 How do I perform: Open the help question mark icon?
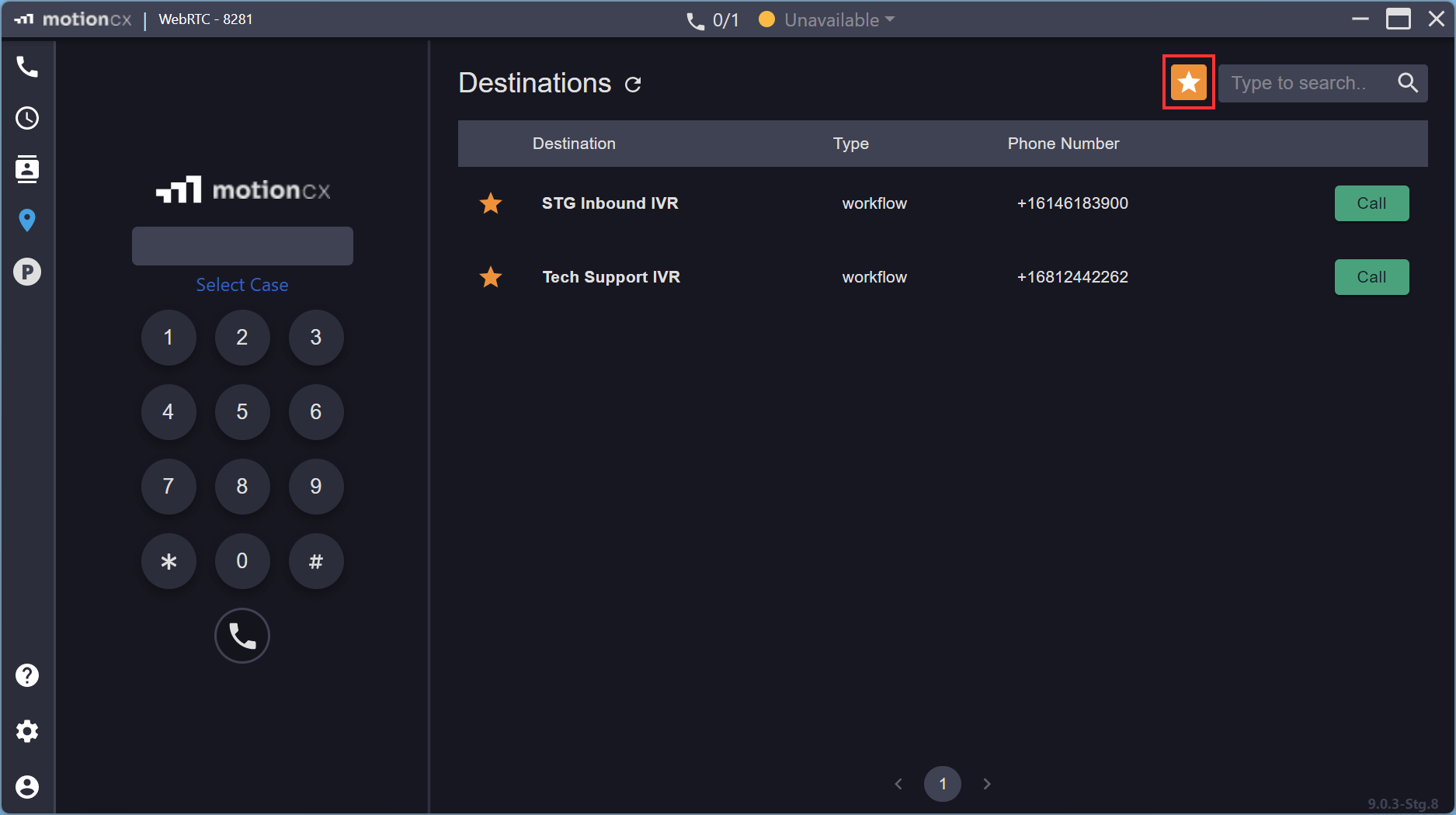click(x=27, y=675)
